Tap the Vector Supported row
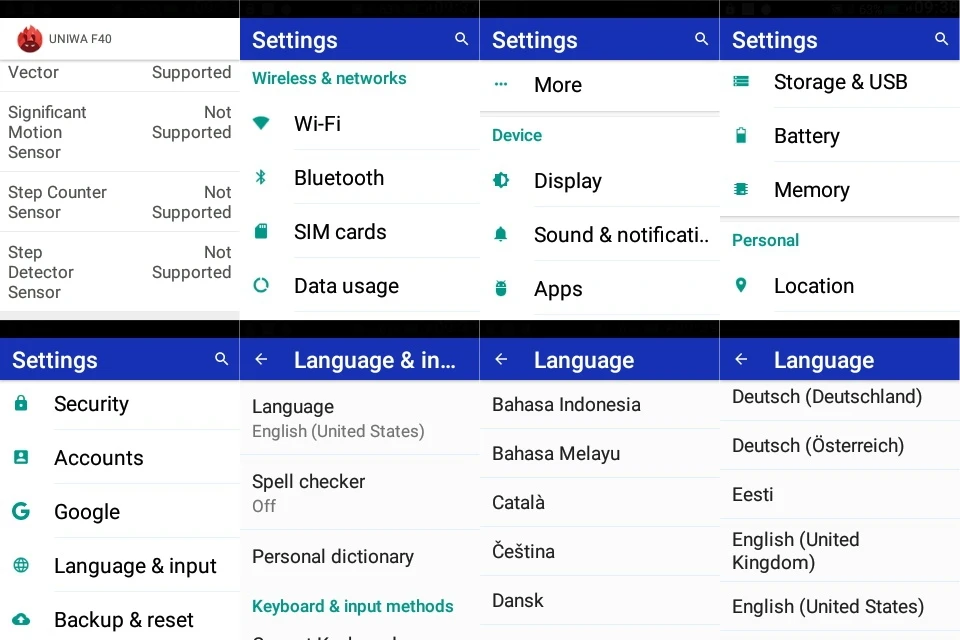This screenshot has height=640, width=960. pyautogui.click(x=119, y=75)
